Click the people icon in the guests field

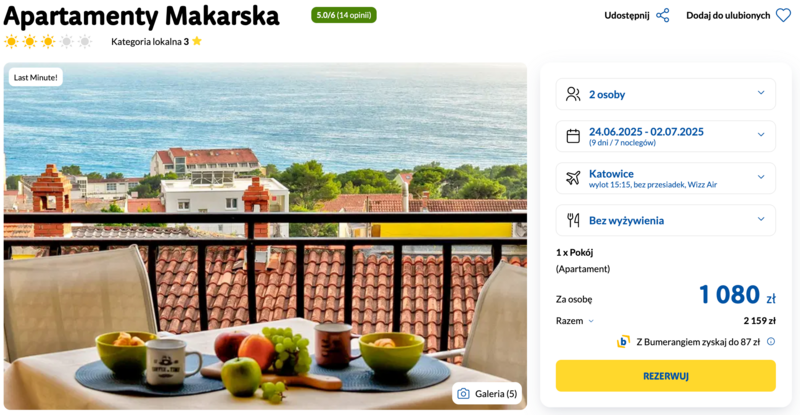573,94
